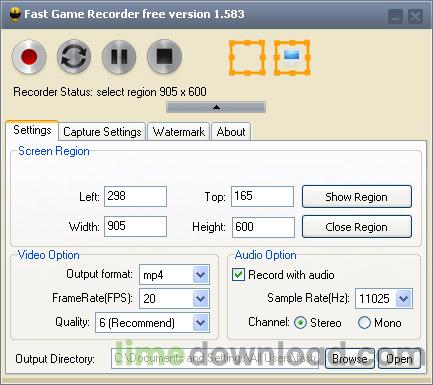Choose the orange select-region icon
Viewport: 433px width, 385px height.
247,58
